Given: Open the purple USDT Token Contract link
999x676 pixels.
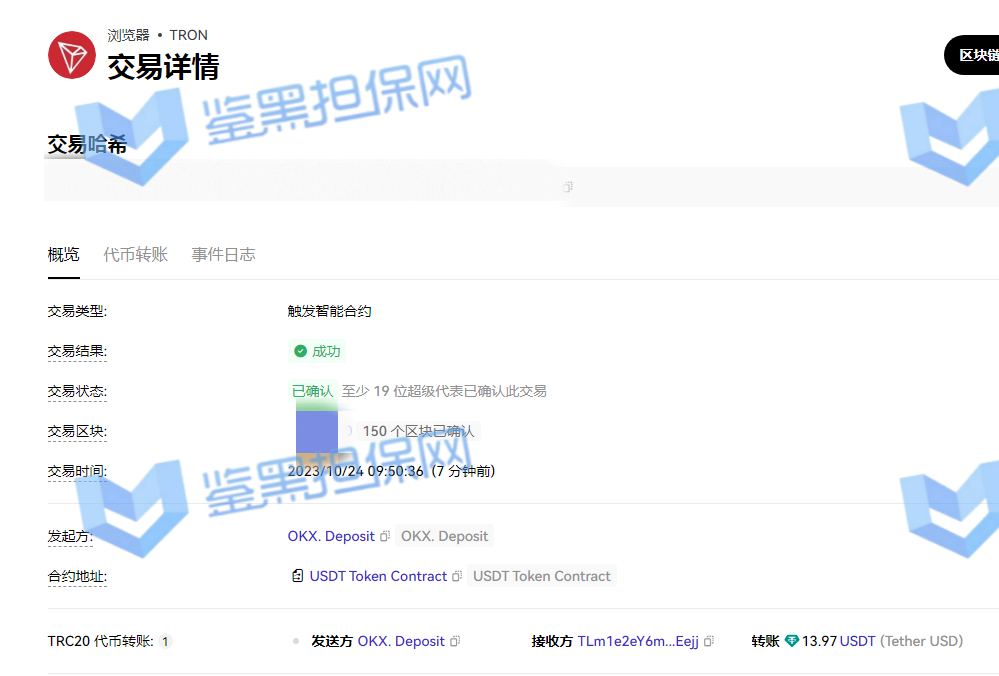Looking at the screenshot, I should (378, 576).
